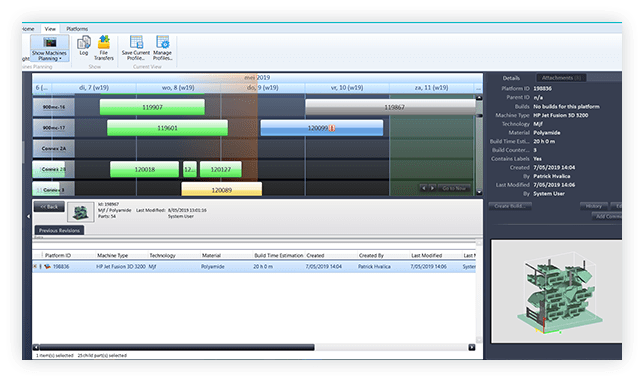Click timeline scroll down arrow
643x382 pixels.
coord(479,192)
